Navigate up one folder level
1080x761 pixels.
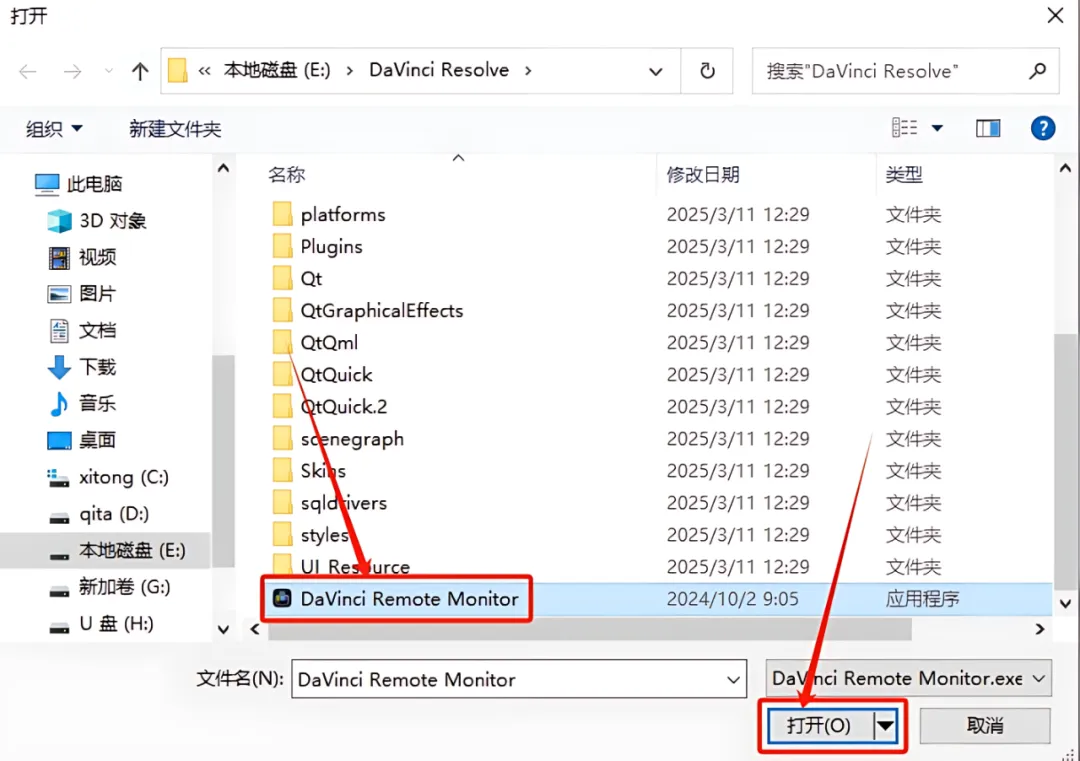coord(140,71)
